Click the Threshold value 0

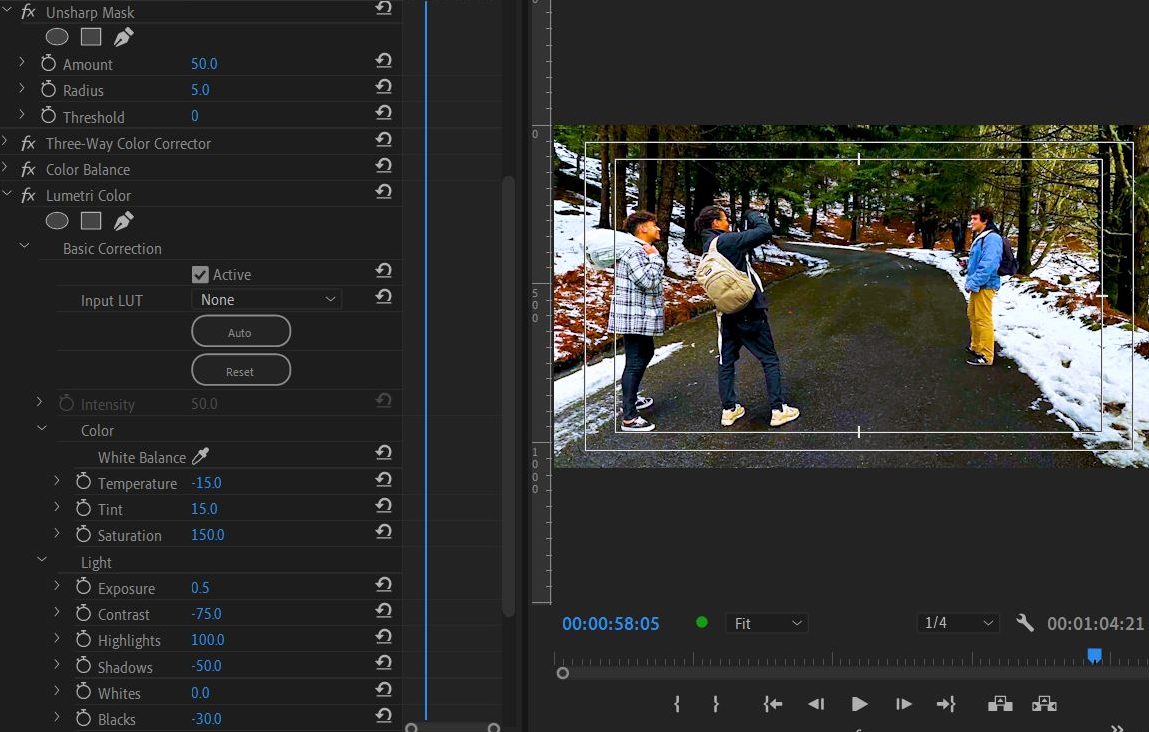tap(194, 116)
